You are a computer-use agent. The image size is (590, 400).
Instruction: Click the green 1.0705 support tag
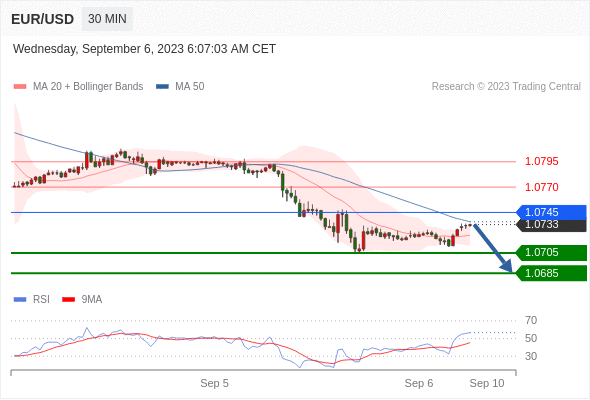[x=551, y=252]
